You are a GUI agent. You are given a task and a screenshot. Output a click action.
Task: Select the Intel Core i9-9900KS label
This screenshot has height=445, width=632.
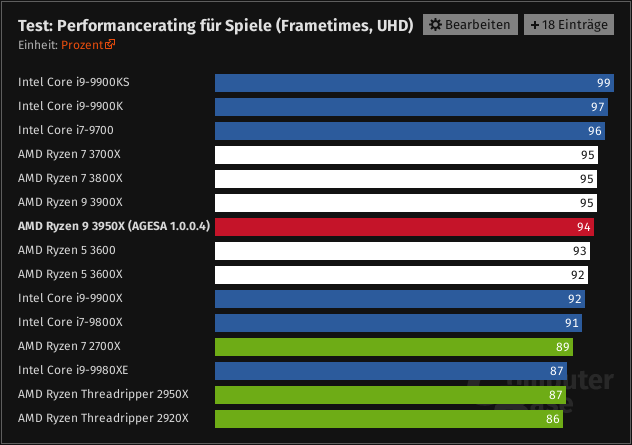[x=74, y=82]
